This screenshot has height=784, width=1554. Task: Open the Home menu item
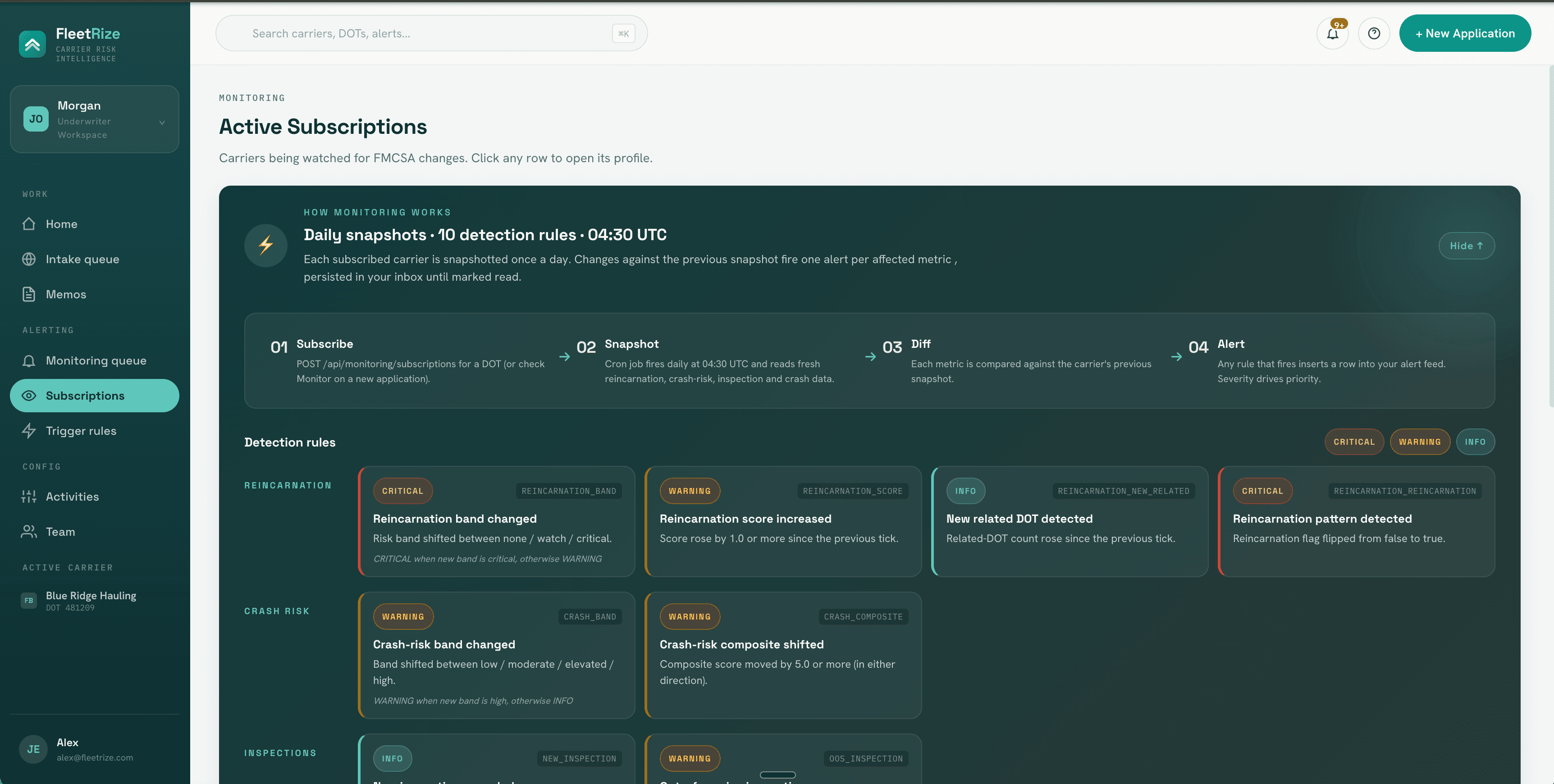[95, 224]
